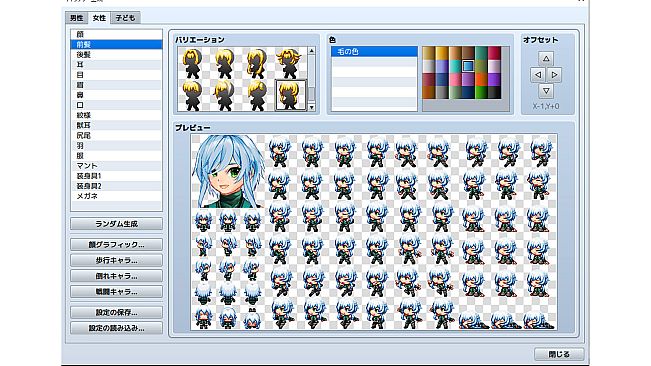Nudge offset down with the down arrow

[x=546, y=90]
